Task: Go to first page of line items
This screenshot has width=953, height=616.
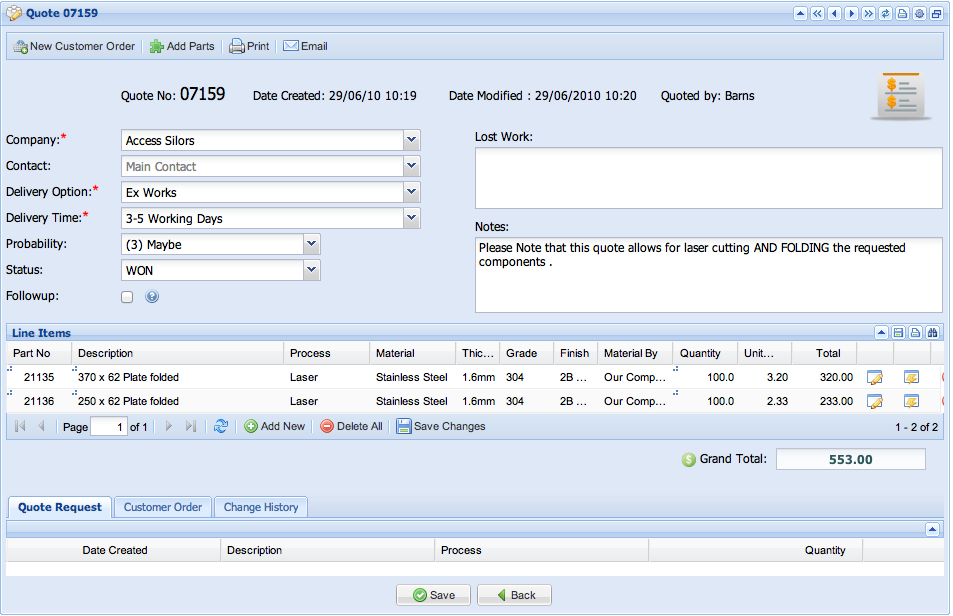Action: [20, 426]
